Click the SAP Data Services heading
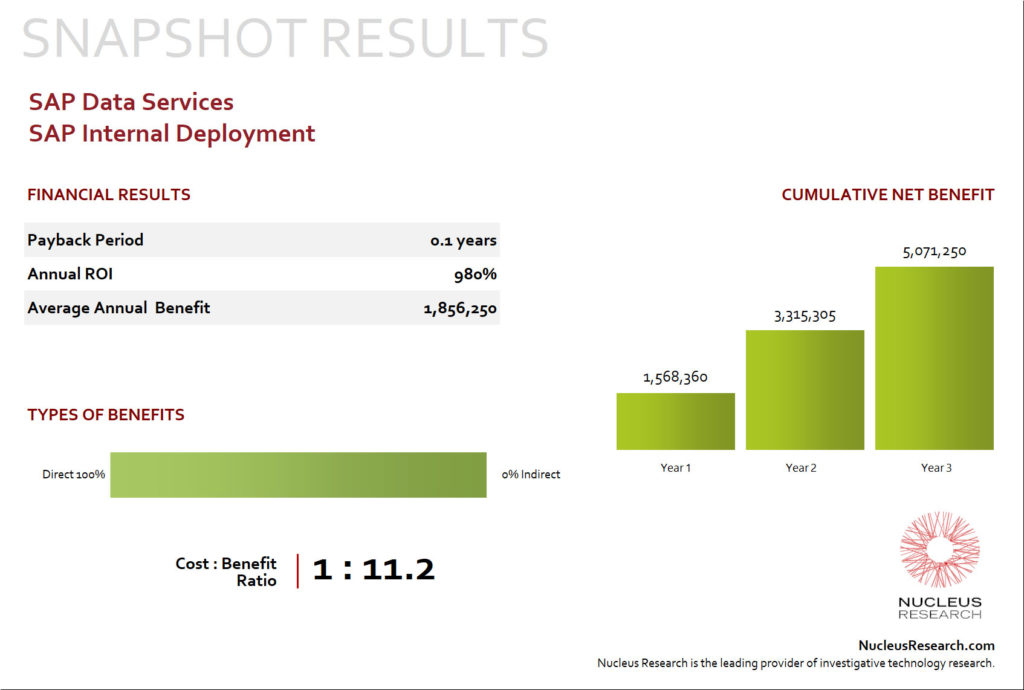The height and width of the screenshot is (690, 1024). point(131,102)
